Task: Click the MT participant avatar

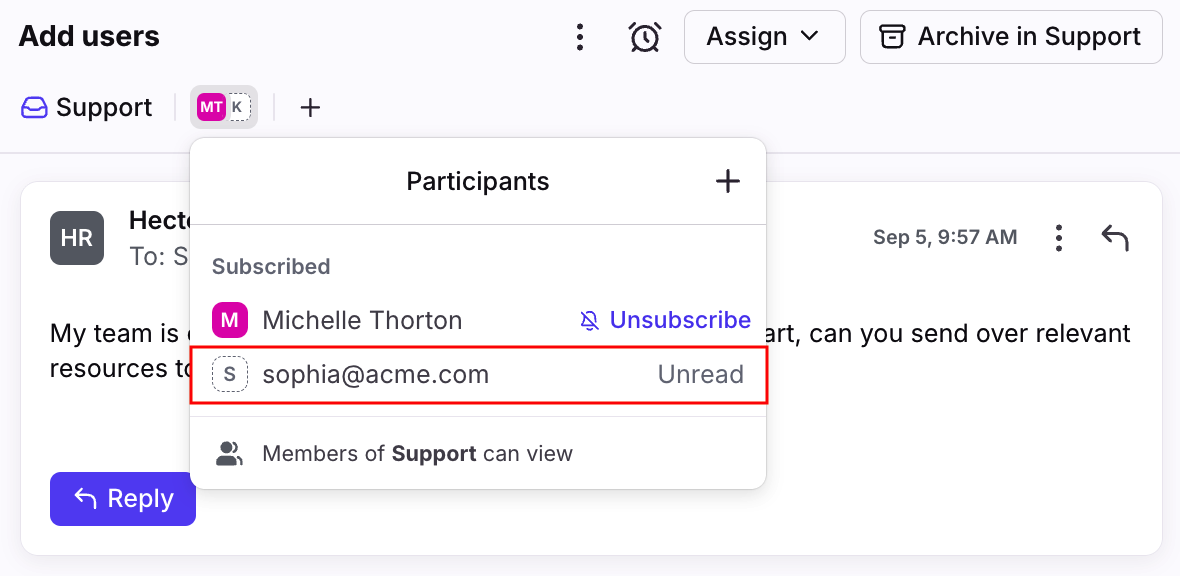Action: point(211,108)
